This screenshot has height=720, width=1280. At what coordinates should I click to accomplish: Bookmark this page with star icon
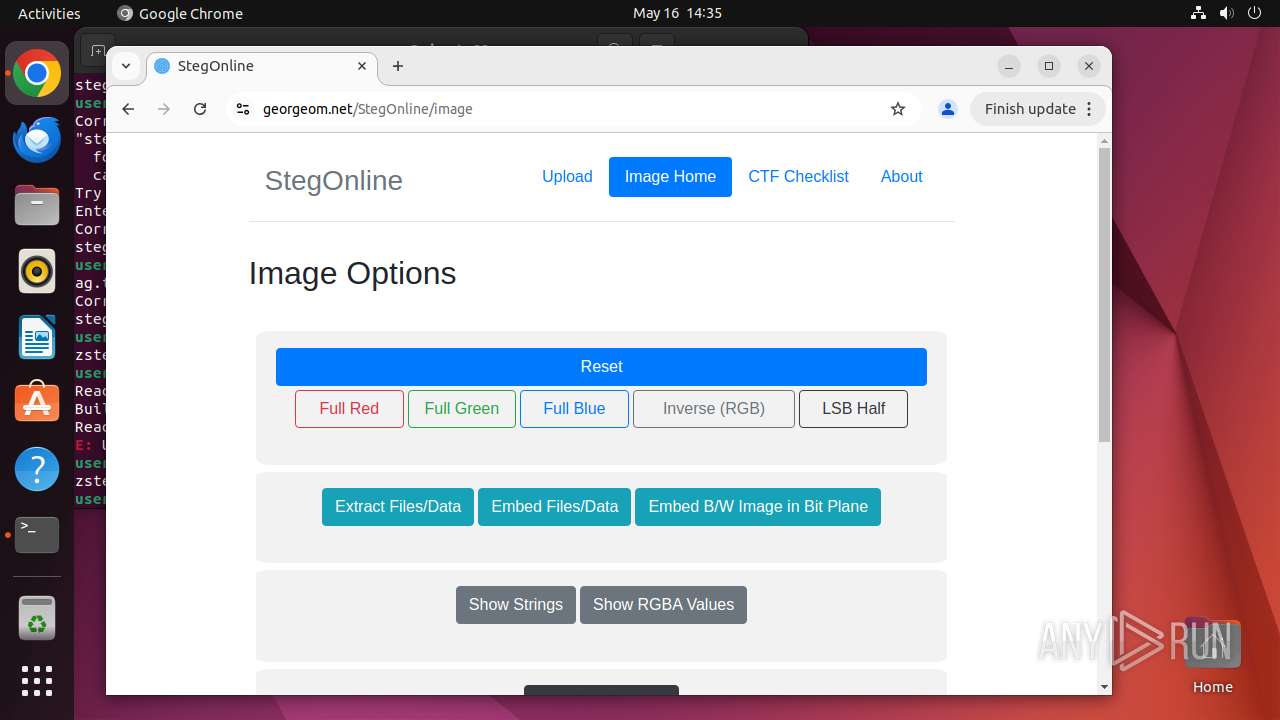(x=898, y=109)
